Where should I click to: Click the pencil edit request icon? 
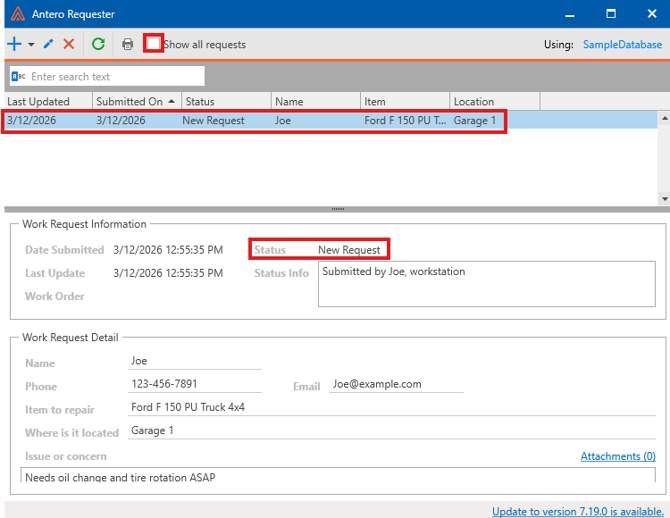49,44
